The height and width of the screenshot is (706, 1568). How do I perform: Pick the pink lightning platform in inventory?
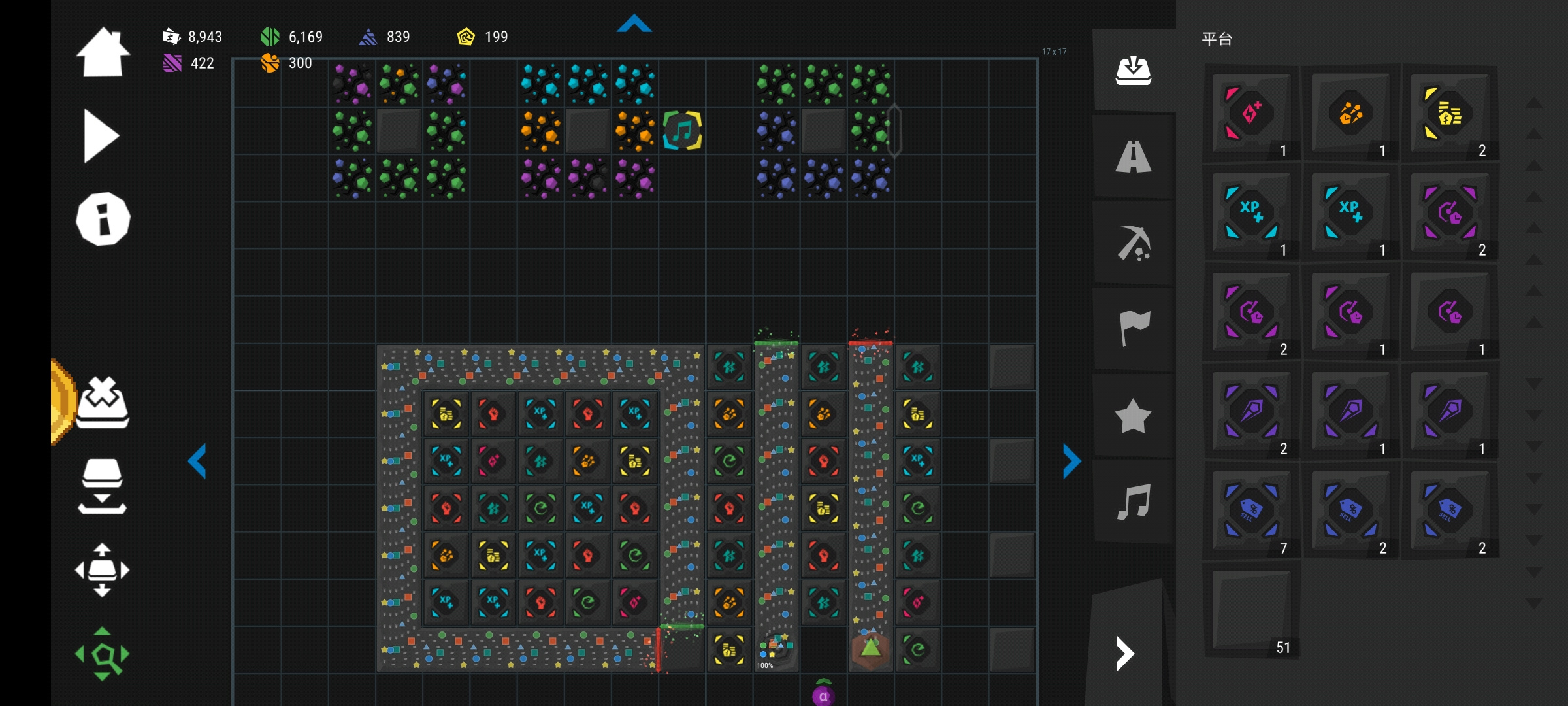click(x=1251, y=113)
